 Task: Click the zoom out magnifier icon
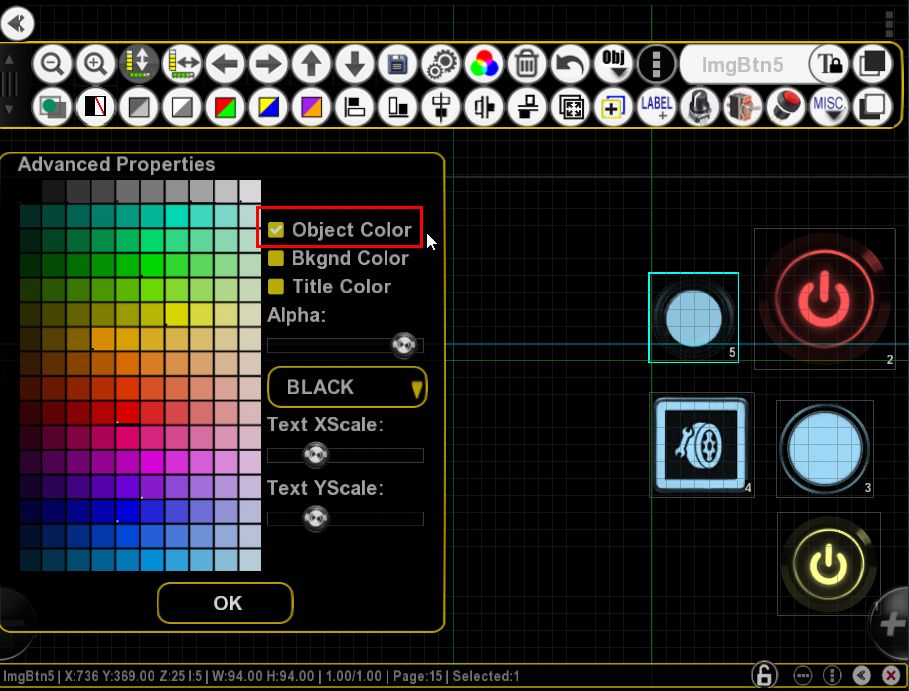point(52,63)
